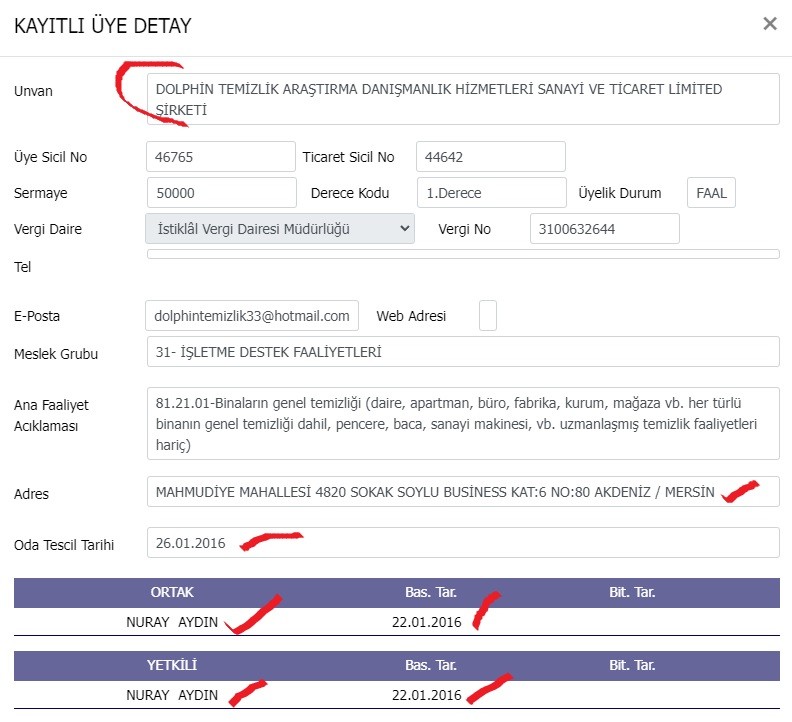Select the Oda Tescil Tarihi field 26.01.2016
This screenshot has height=722, width=792.
point(463,543)
